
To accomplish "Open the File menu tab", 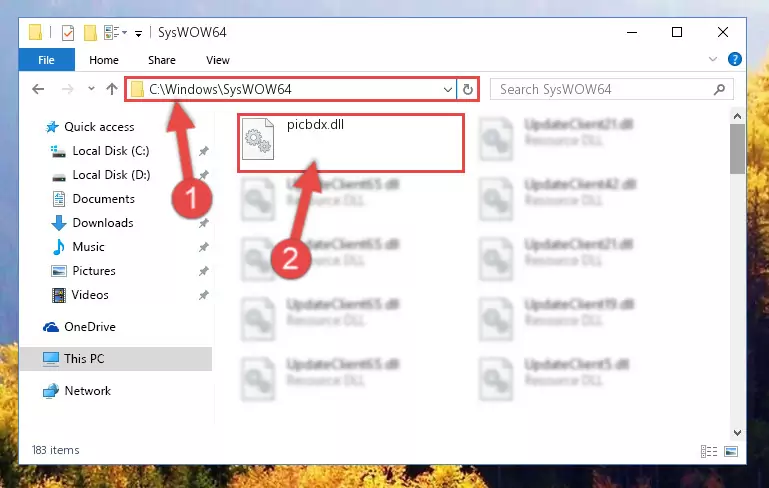I will click(47, 60).
